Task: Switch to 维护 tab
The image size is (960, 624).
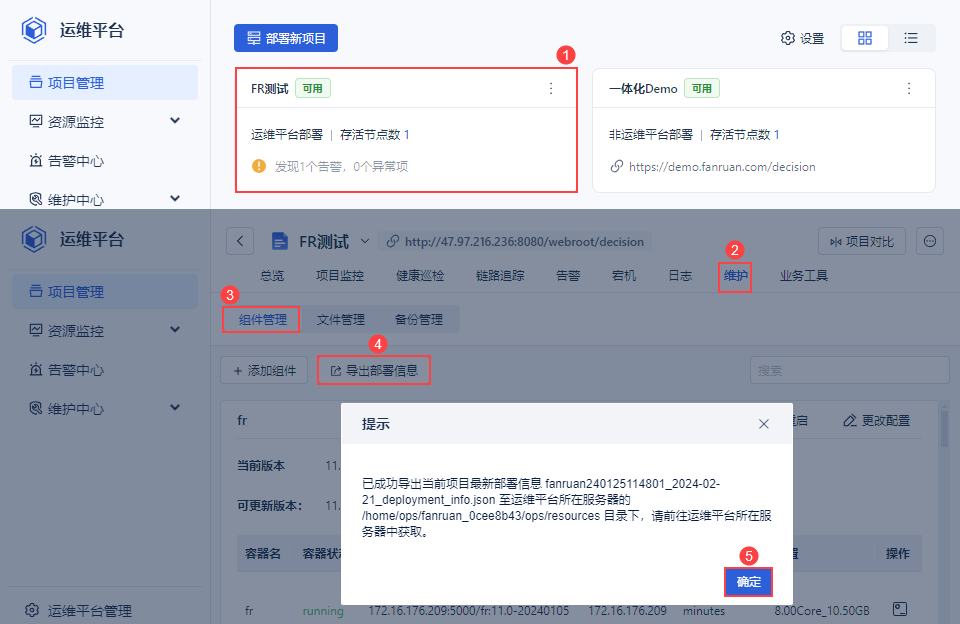Action: [x=735, y=276]
